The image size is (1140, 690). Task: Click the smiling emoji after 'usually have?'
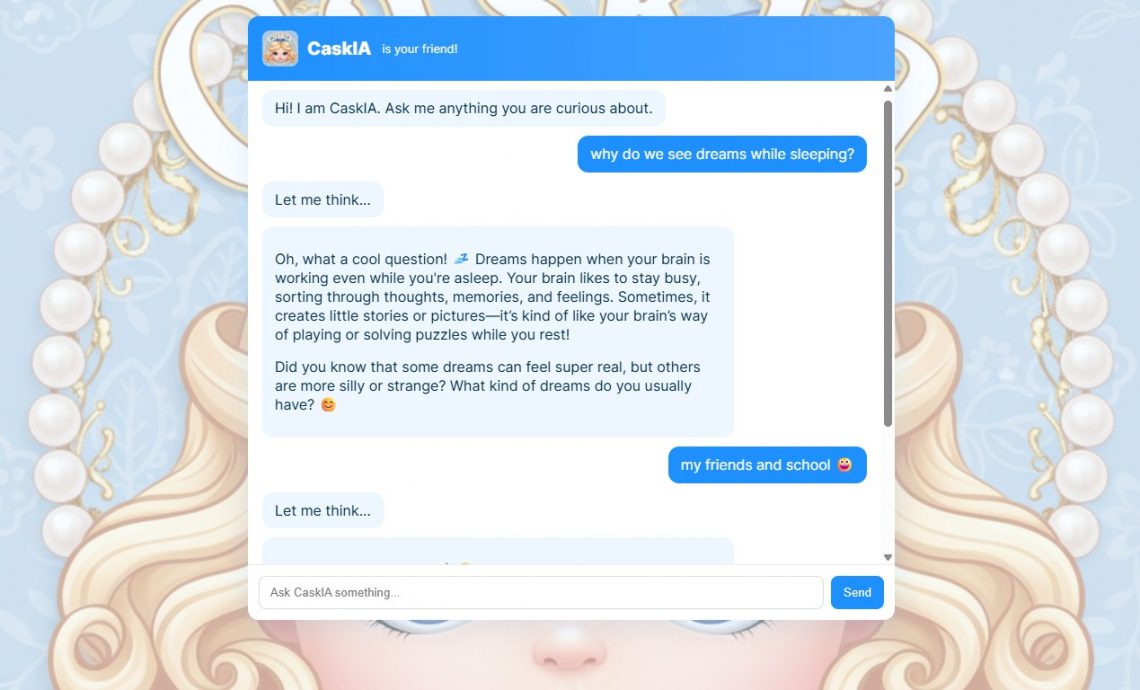coord(329,404)
